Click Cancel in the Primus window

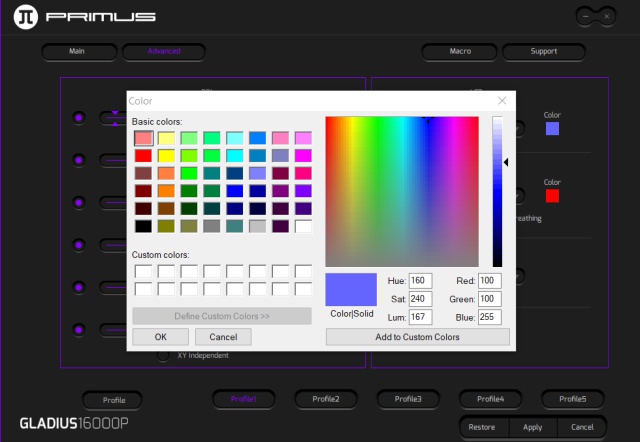(582, 427)
